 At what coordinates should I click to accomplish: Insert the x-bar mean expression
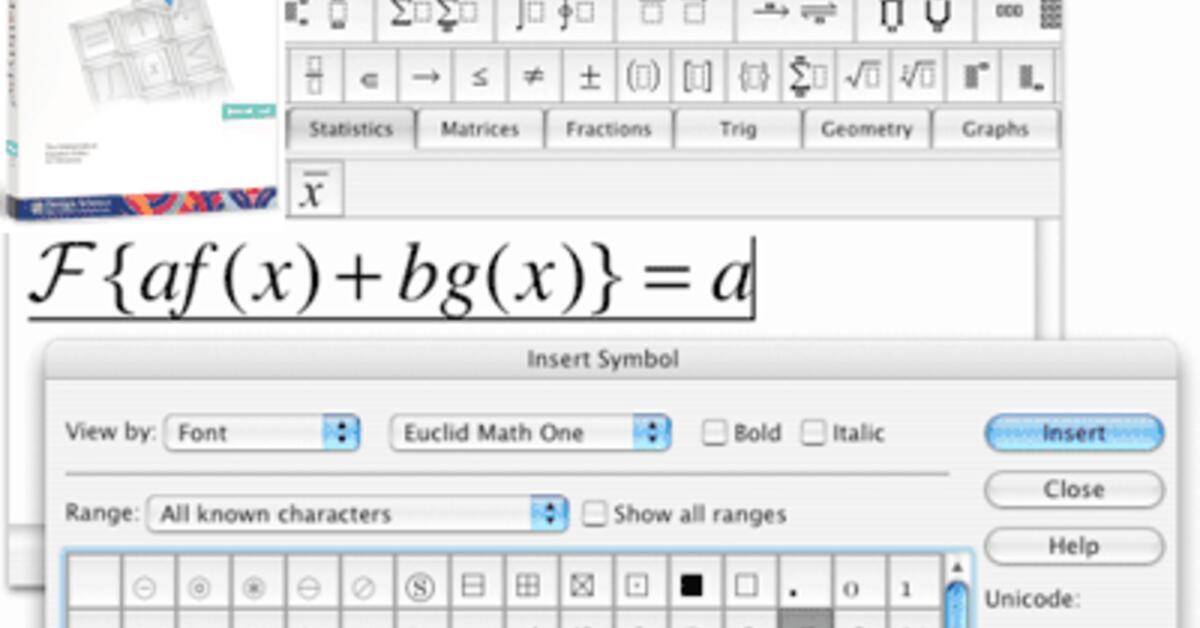tap(315, 188)
